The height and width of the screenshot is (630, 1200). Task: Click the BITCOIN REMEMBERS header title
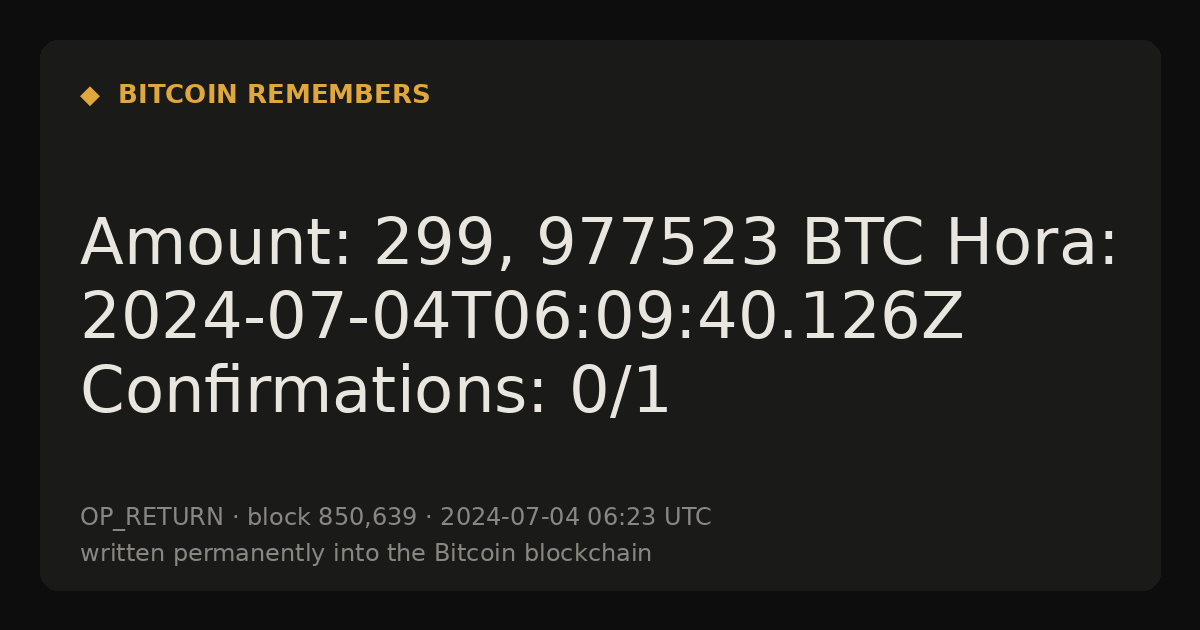point(274,95)
